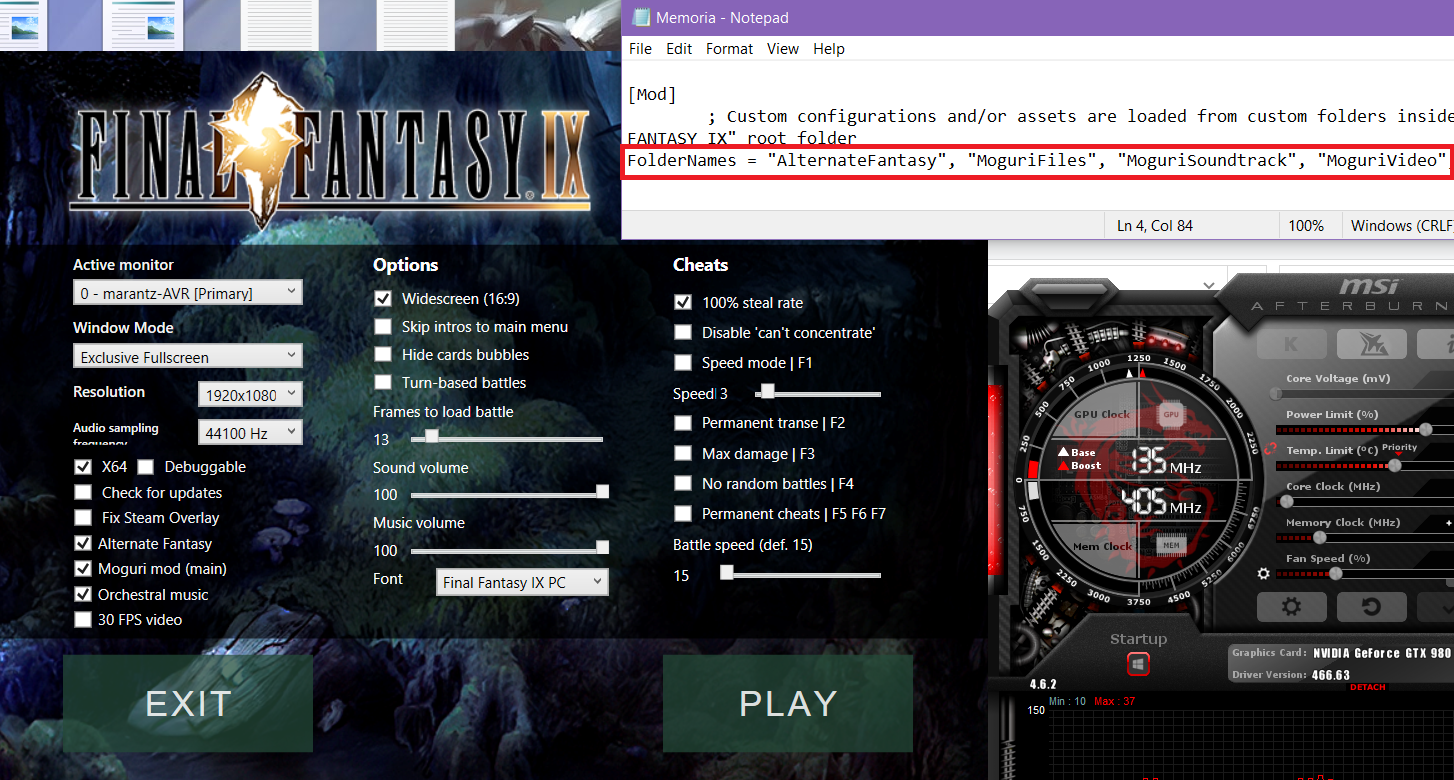Enable the Debuggable checkbox
The height and width of the screenshot is (780, 1454).
tap(145, 467)
